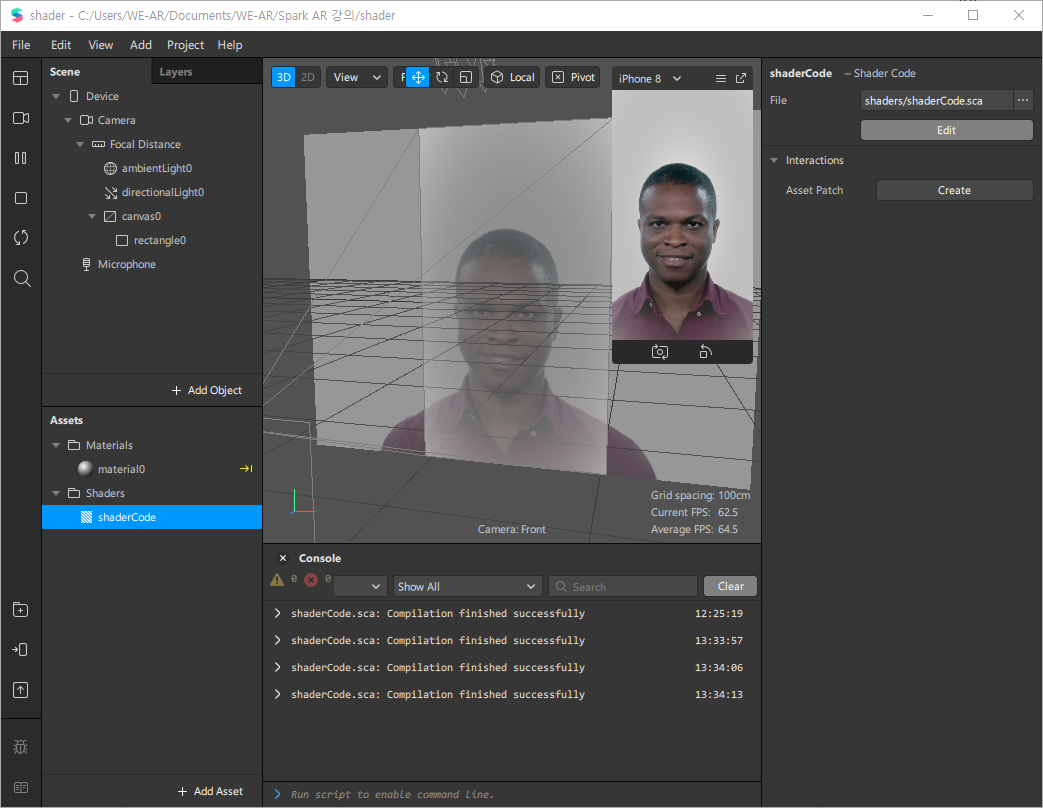
Task: Open the Show All console filter dropdown
Action: tap(466, 587)
